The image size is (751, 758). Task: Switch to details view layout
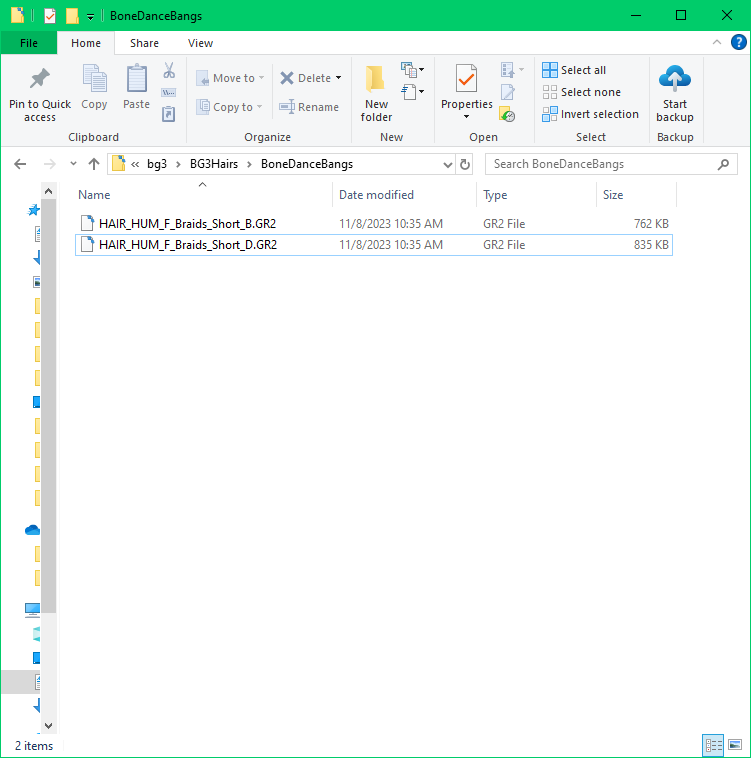click(713, 745)
